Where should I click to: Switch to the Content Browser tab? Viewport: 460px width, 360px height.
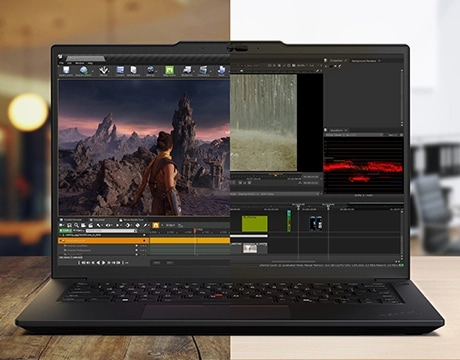pos(71,220)
